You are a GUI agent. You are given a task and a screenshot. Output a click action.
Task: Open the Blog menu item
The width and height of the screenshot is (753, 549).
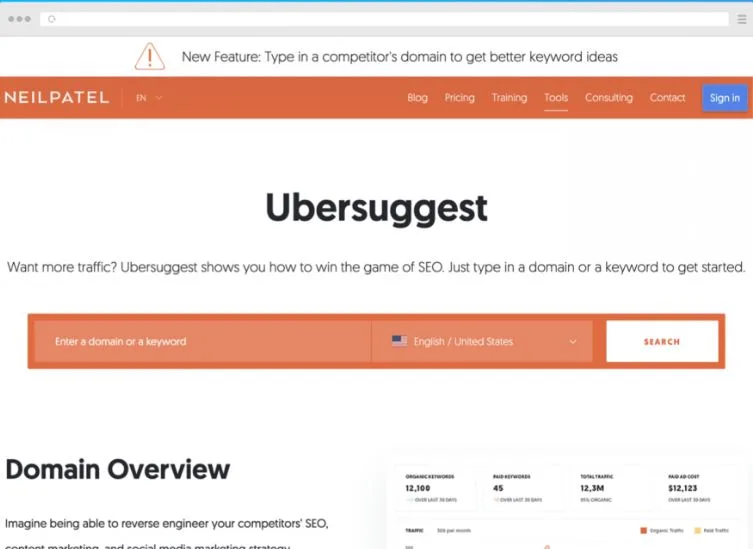tap(417, 98)
